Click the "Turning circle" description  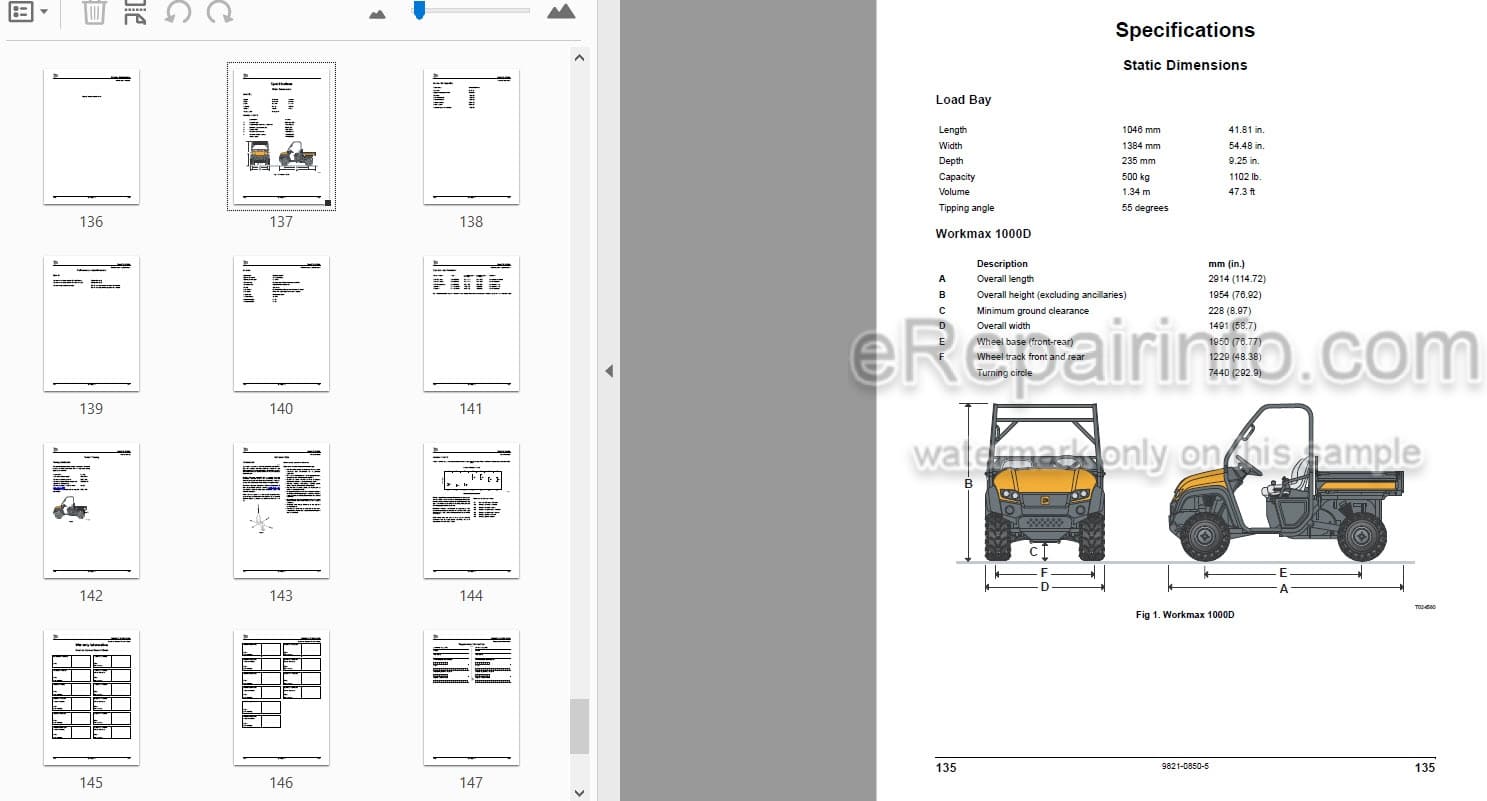(x=1004, y=373)
